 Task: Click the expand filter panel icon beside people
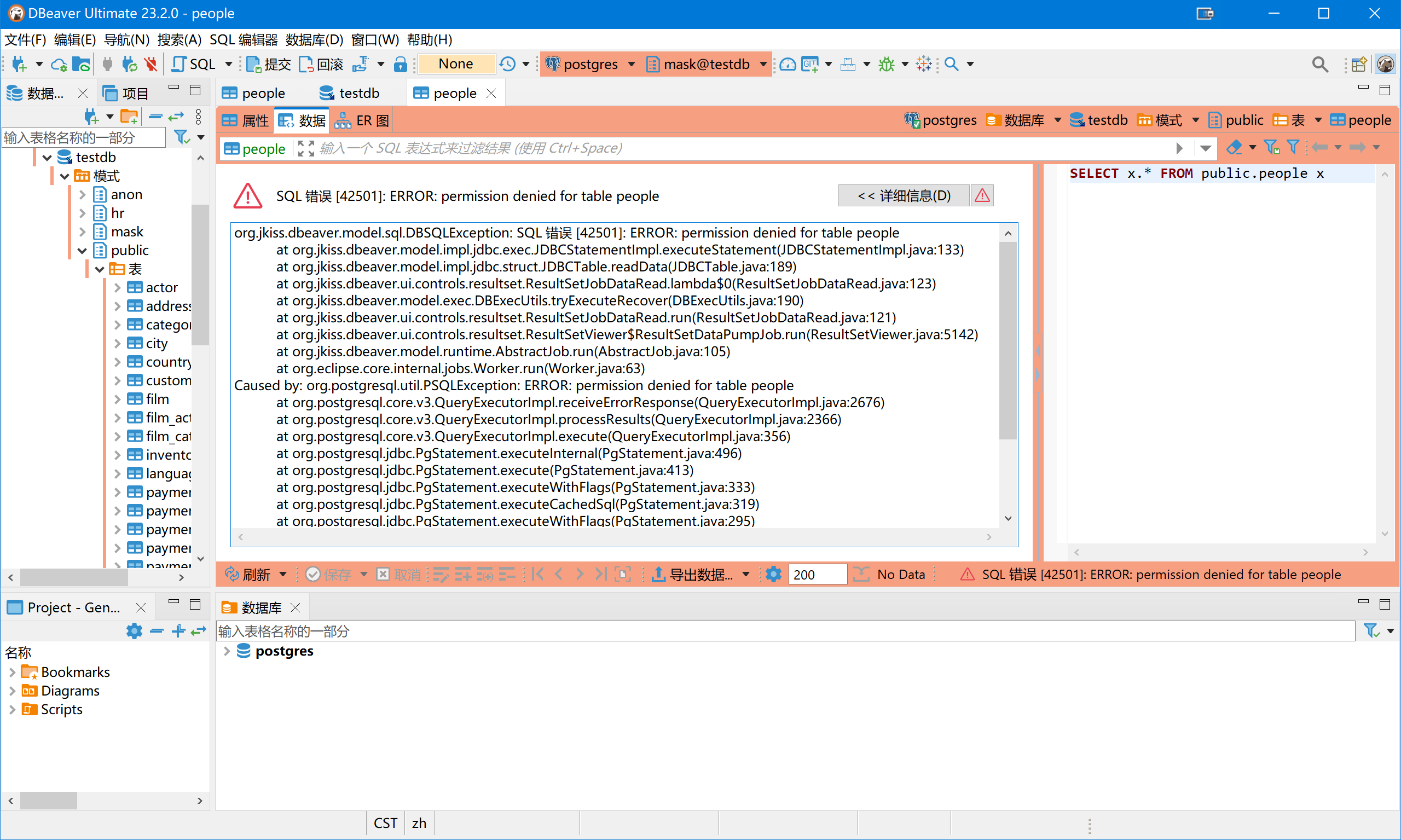[306, 148]
